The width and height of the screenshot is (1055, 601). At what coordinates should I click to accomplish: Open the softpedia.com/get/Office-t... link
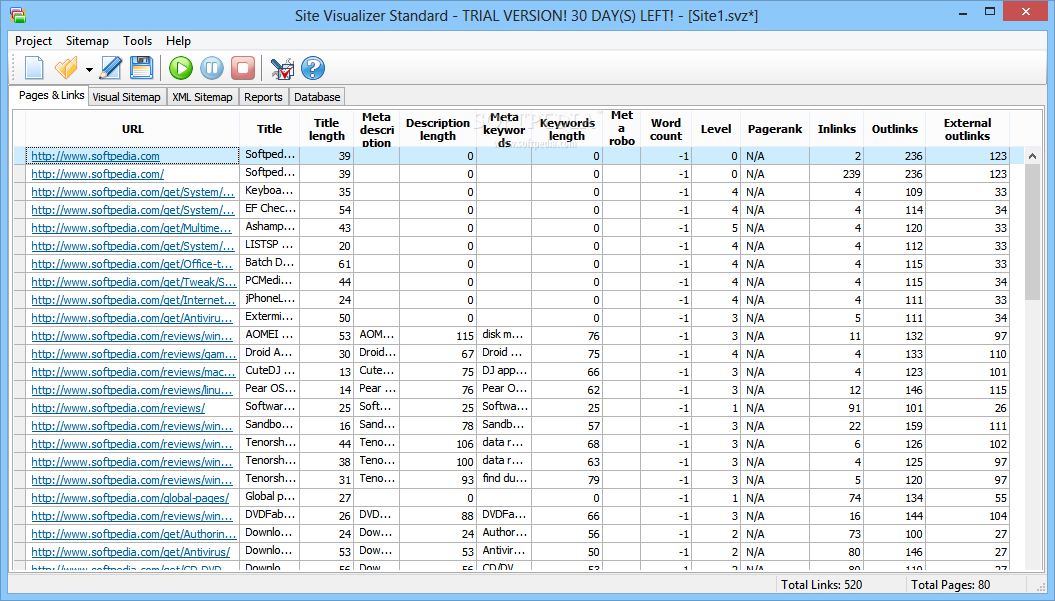(132, 264)
